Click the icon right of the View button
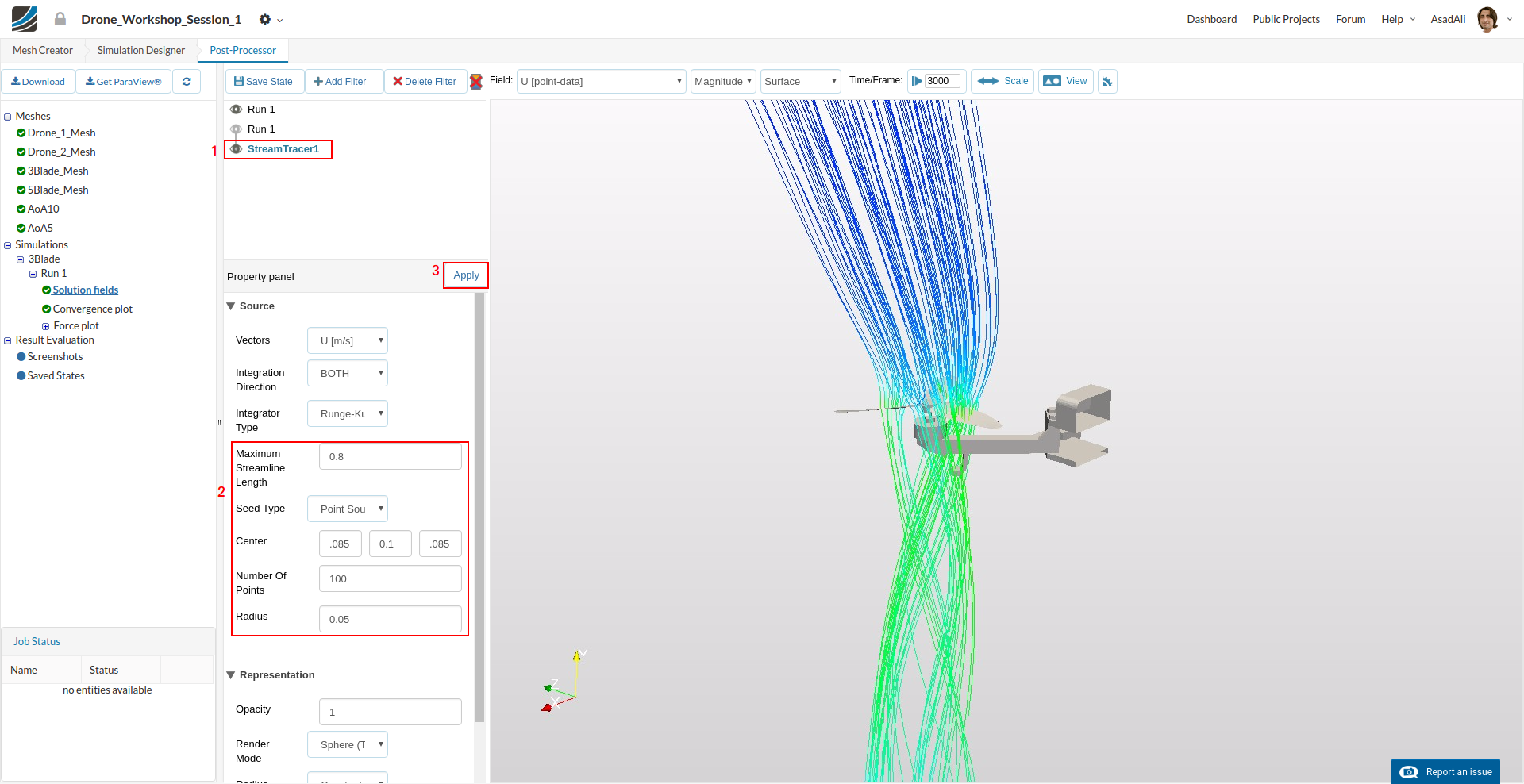This screenshot has width=1524, height=784. coord(1107,82)
